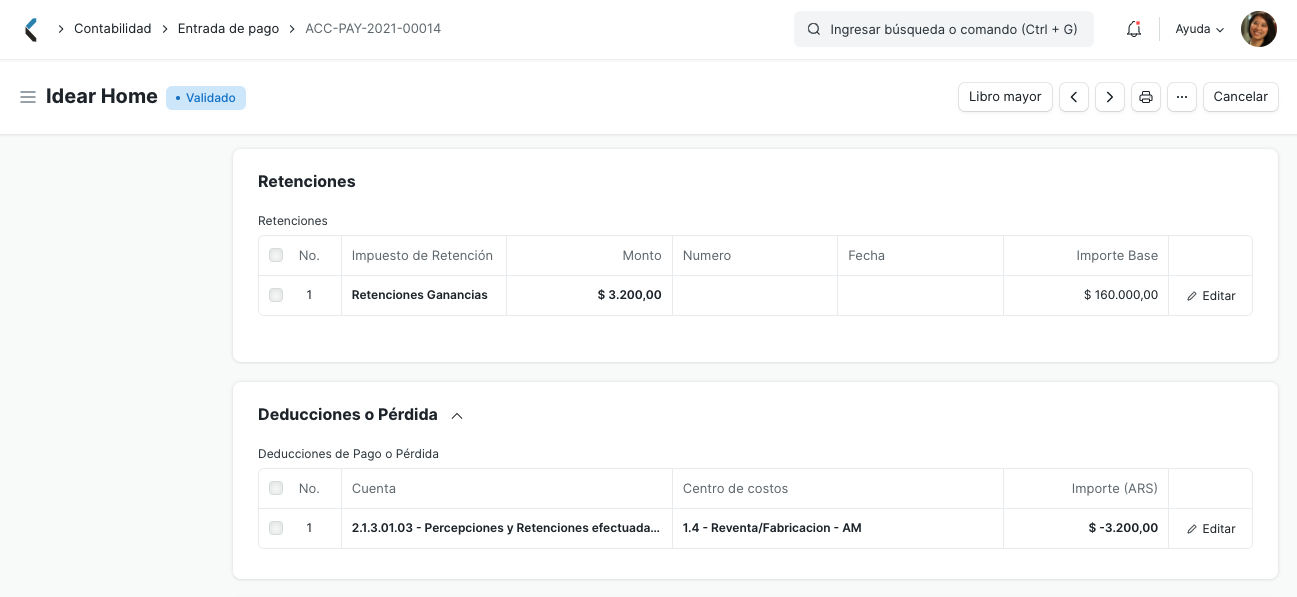Open the user menu via the avatar
Image resolution: width=1297 pixels, height=597 pixels.
pos(1258,29)
